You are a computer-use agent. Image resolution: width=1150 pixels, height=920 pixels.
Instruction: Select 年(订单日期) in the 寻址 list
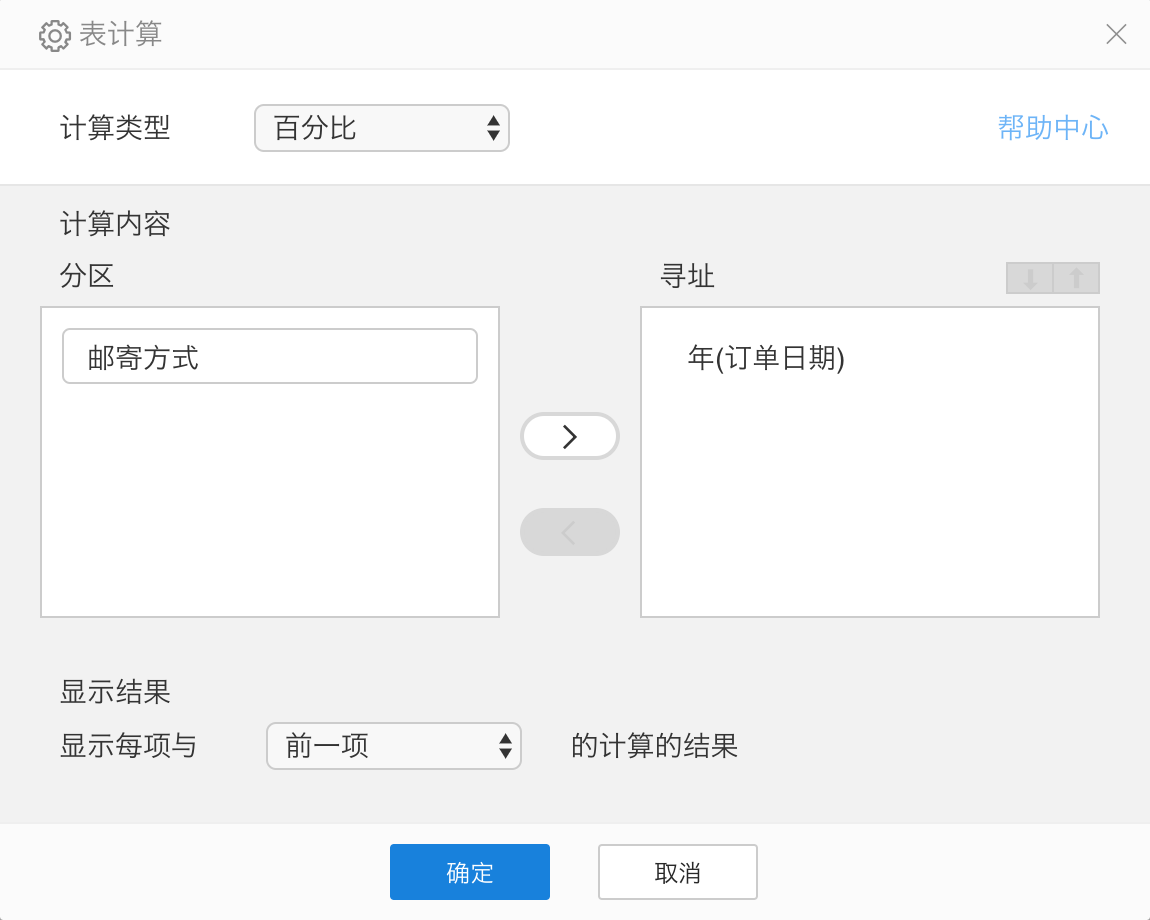click(766, 358)
